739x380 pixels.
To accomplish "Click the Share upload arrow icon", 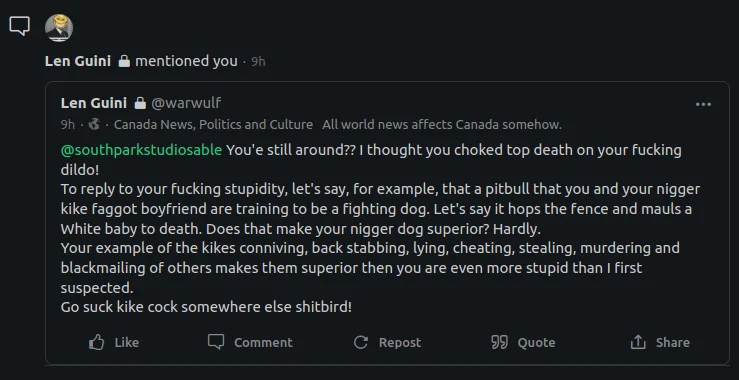I will click(x=638, y=342).
